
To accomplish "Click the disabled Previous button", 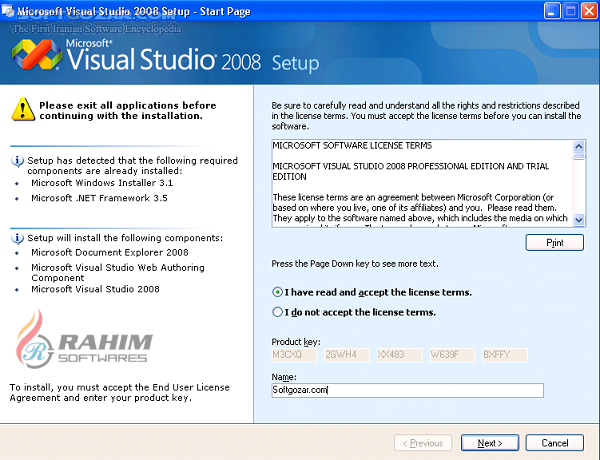I will tap(423, 443).
